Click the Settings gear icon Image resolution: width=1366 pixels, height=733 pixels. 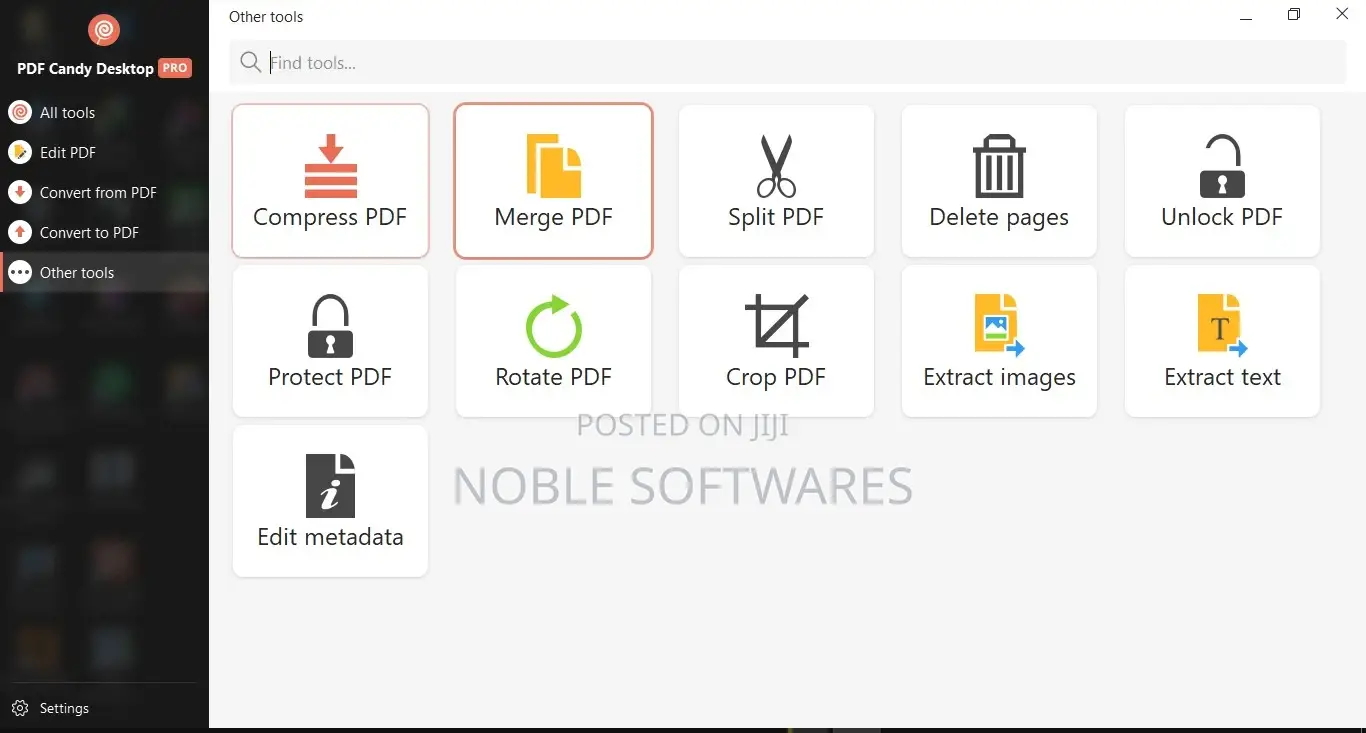click(19, 708)
